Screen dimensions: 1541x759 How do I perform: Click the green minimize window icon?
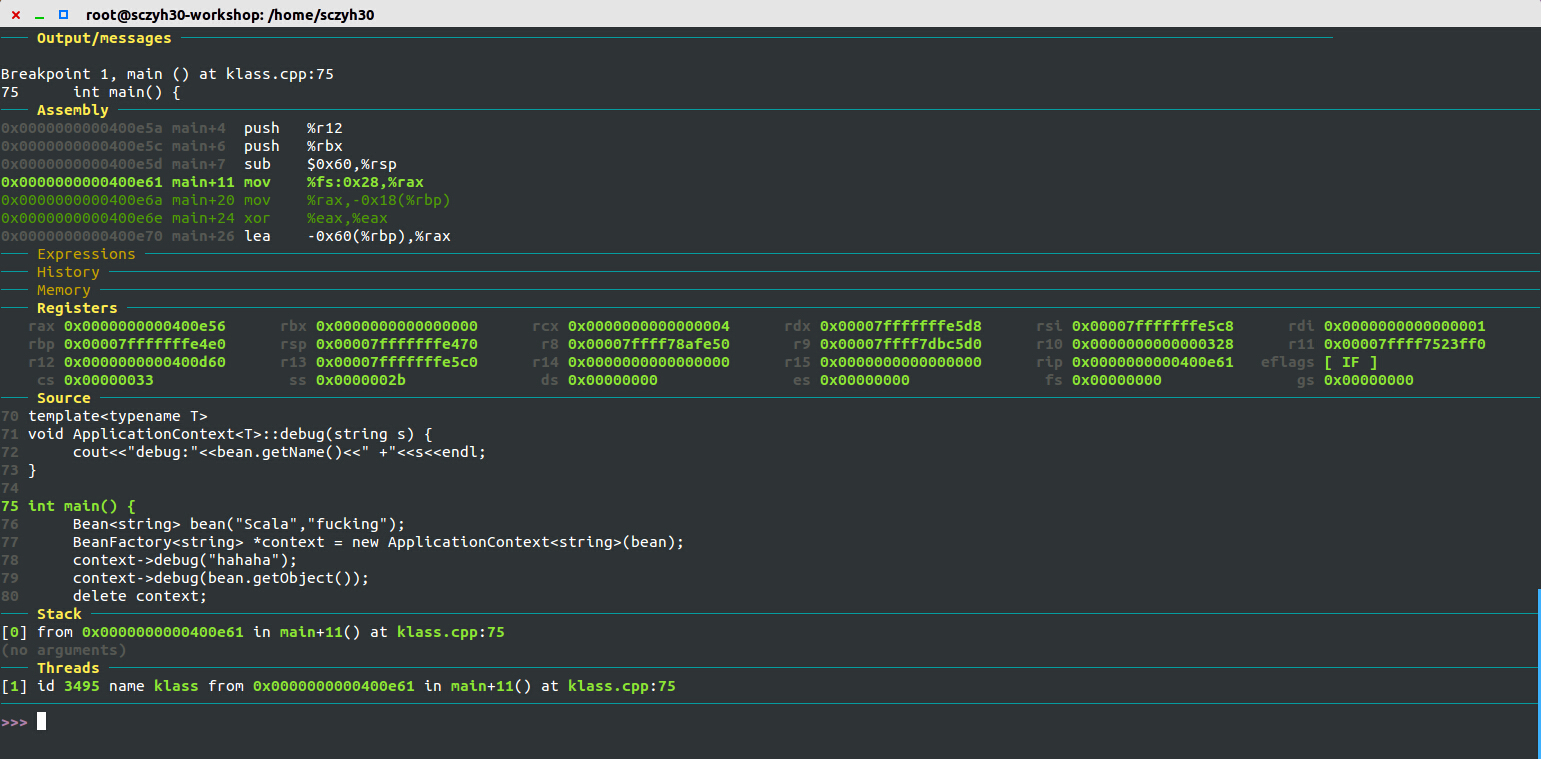click(39, 15)
